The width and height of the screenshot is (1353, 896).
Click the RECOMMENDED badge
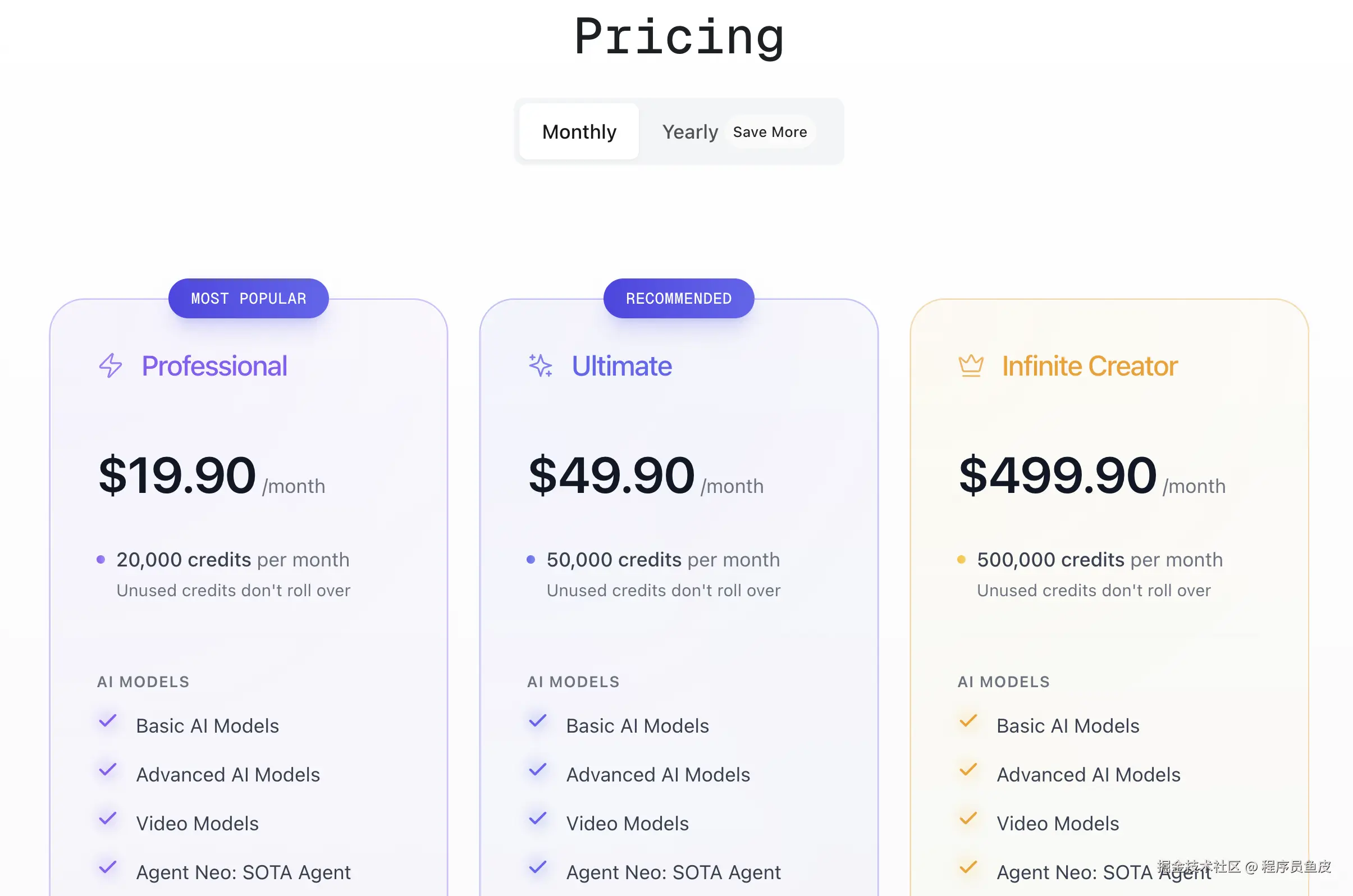pos(679,298)
